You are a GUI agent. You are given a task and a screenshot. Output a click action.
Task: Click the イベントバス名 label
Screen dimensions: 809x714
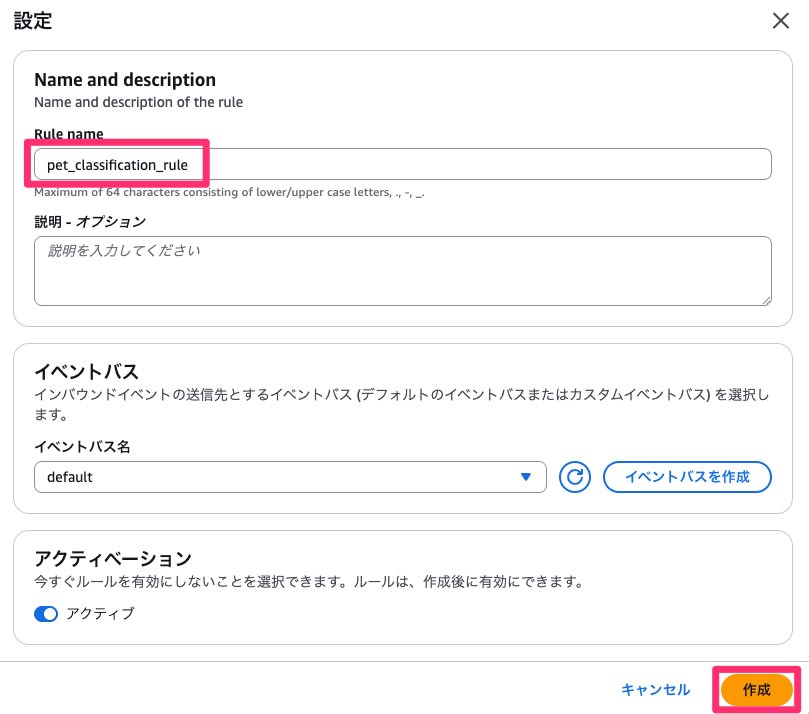(x=82, y=446)
